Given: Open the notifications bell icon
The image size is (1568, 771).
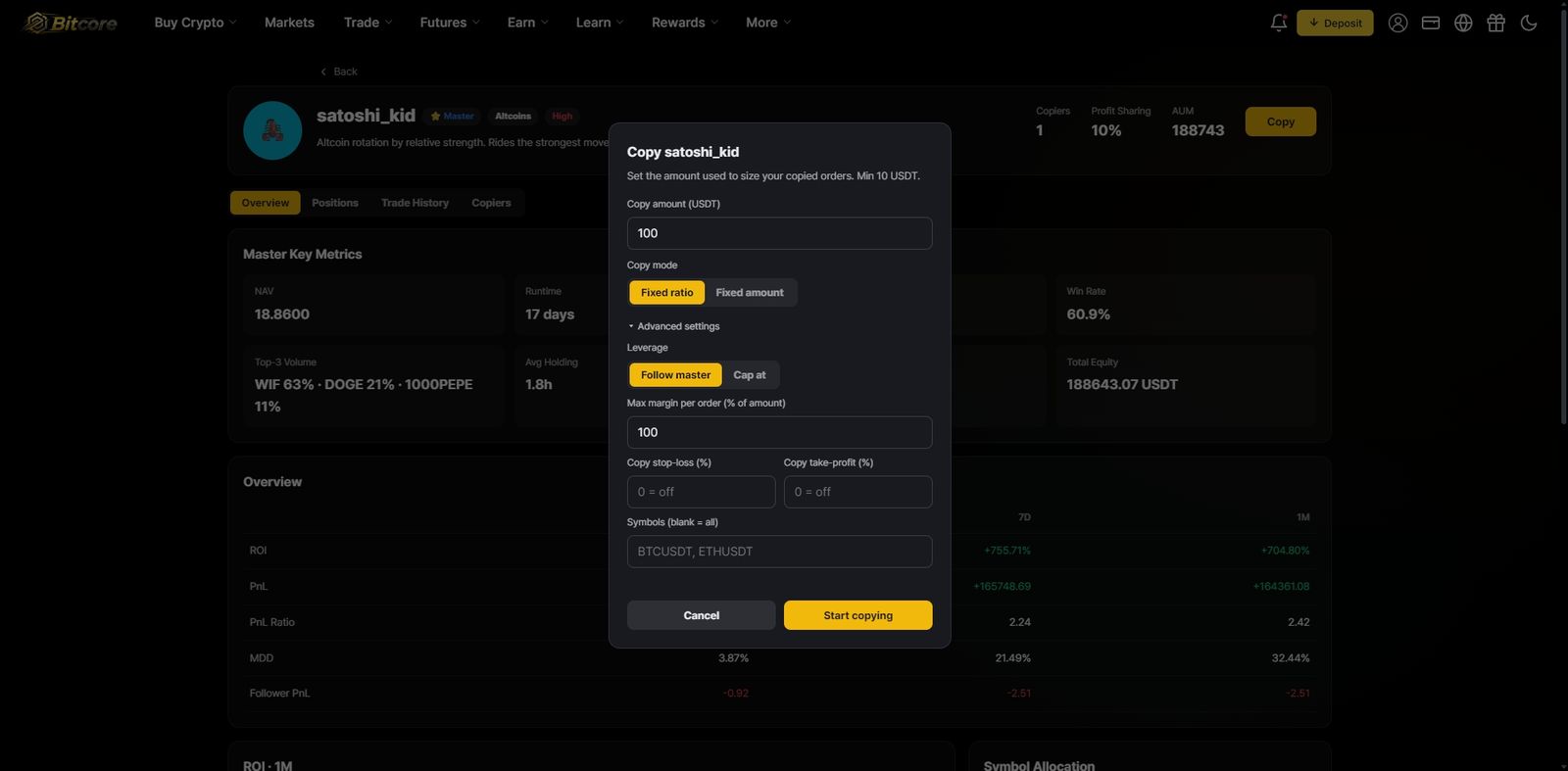Looking at the screenshot, I should (x=1278, y=23).
